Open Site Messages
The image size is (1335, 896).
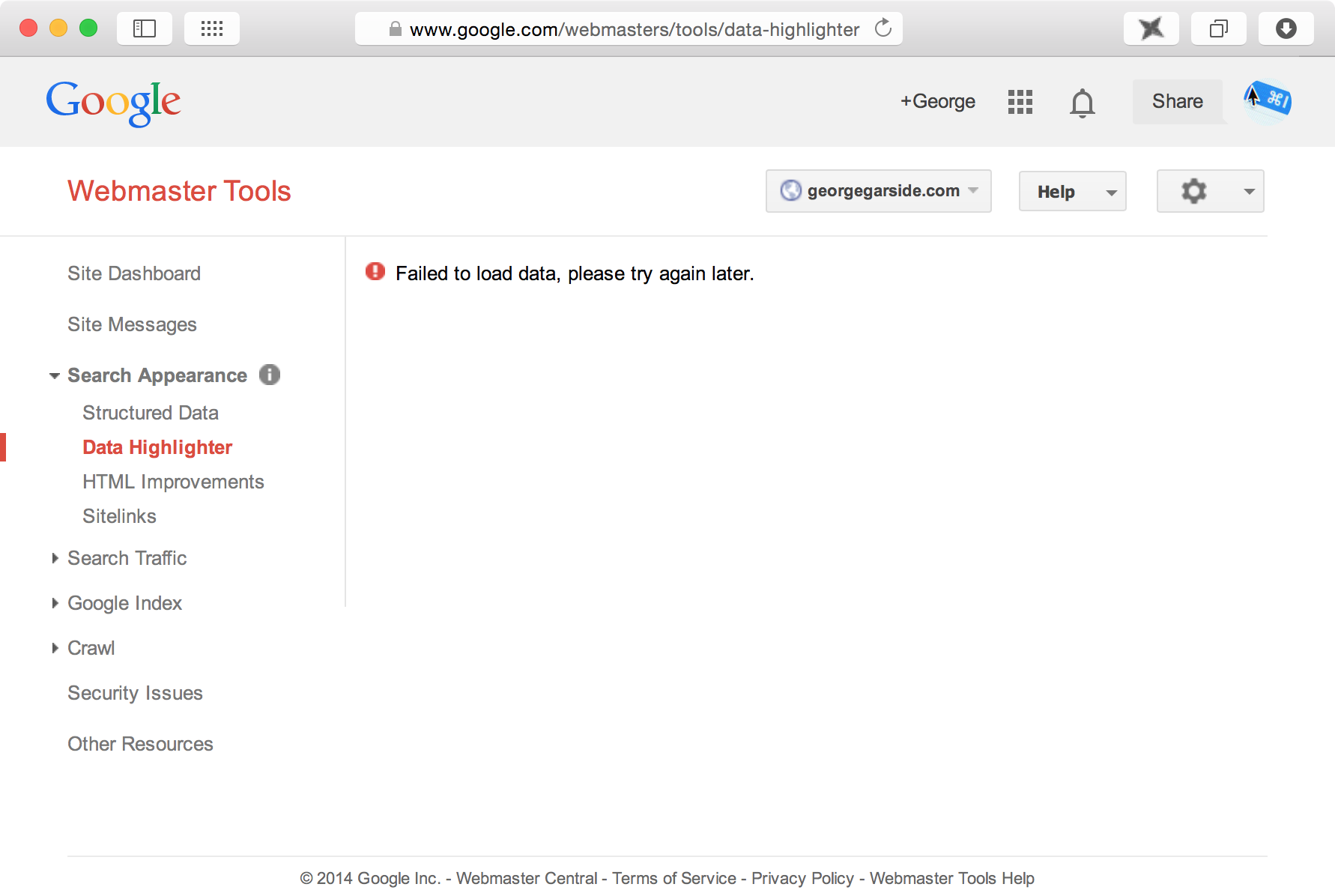click(x=132, y=324)
